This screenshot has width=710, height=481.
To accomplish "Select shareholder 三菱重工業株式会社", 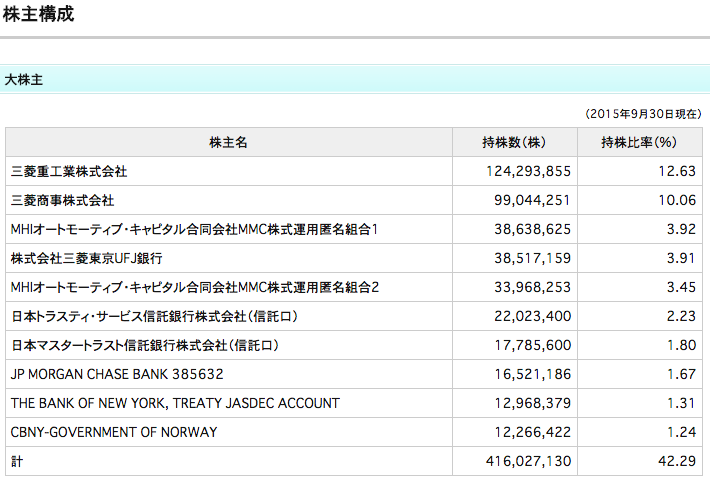I will tap(69, 172).
